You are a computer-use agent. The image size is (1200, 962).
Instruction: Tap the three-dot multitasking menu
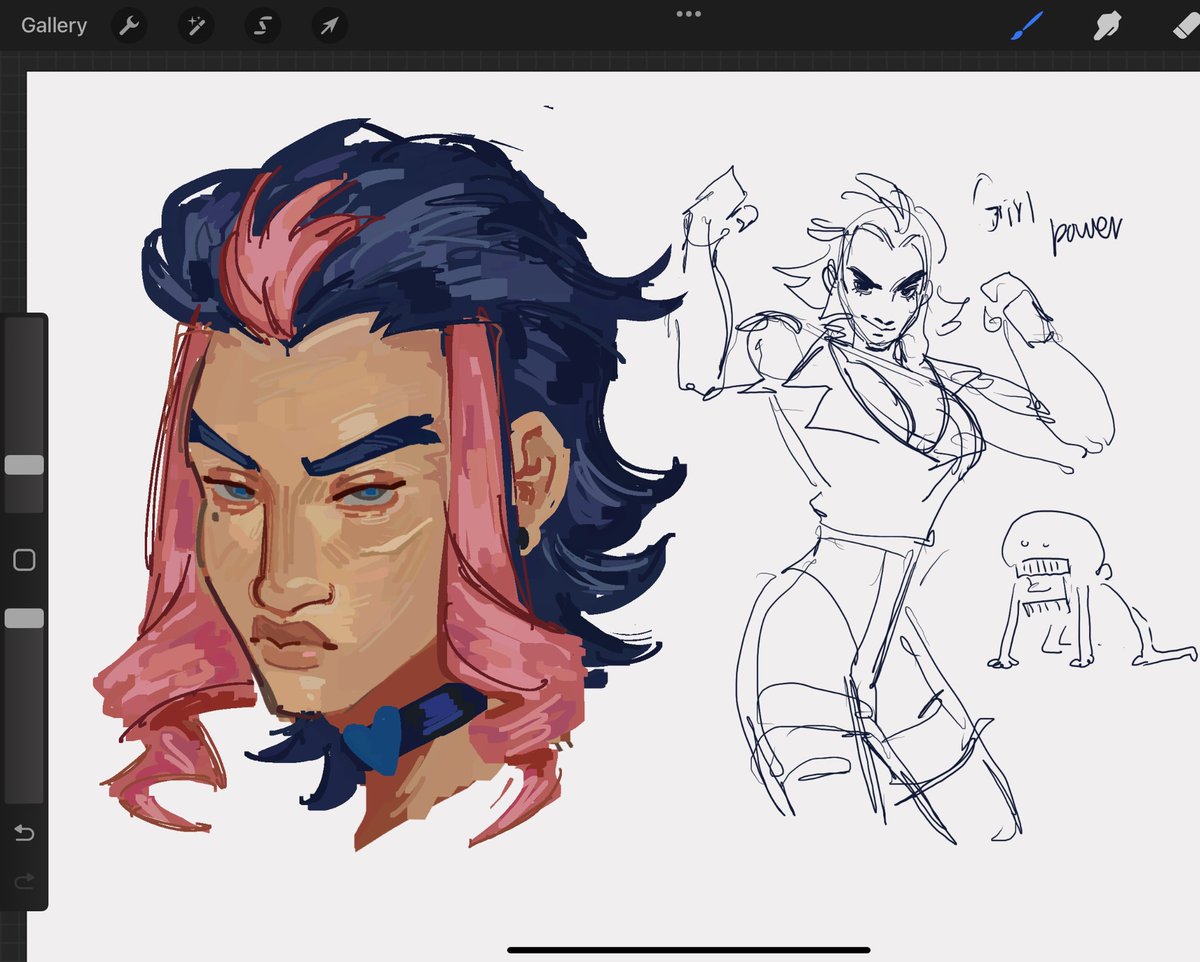(x=689, y=13)
